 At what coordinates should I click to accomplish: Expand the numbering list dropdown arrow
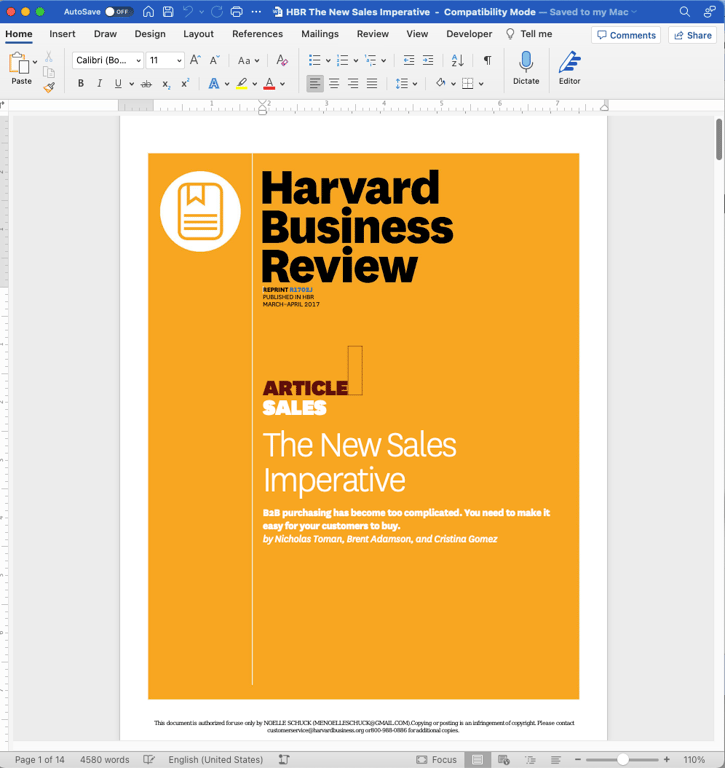(x=355, y=60)
